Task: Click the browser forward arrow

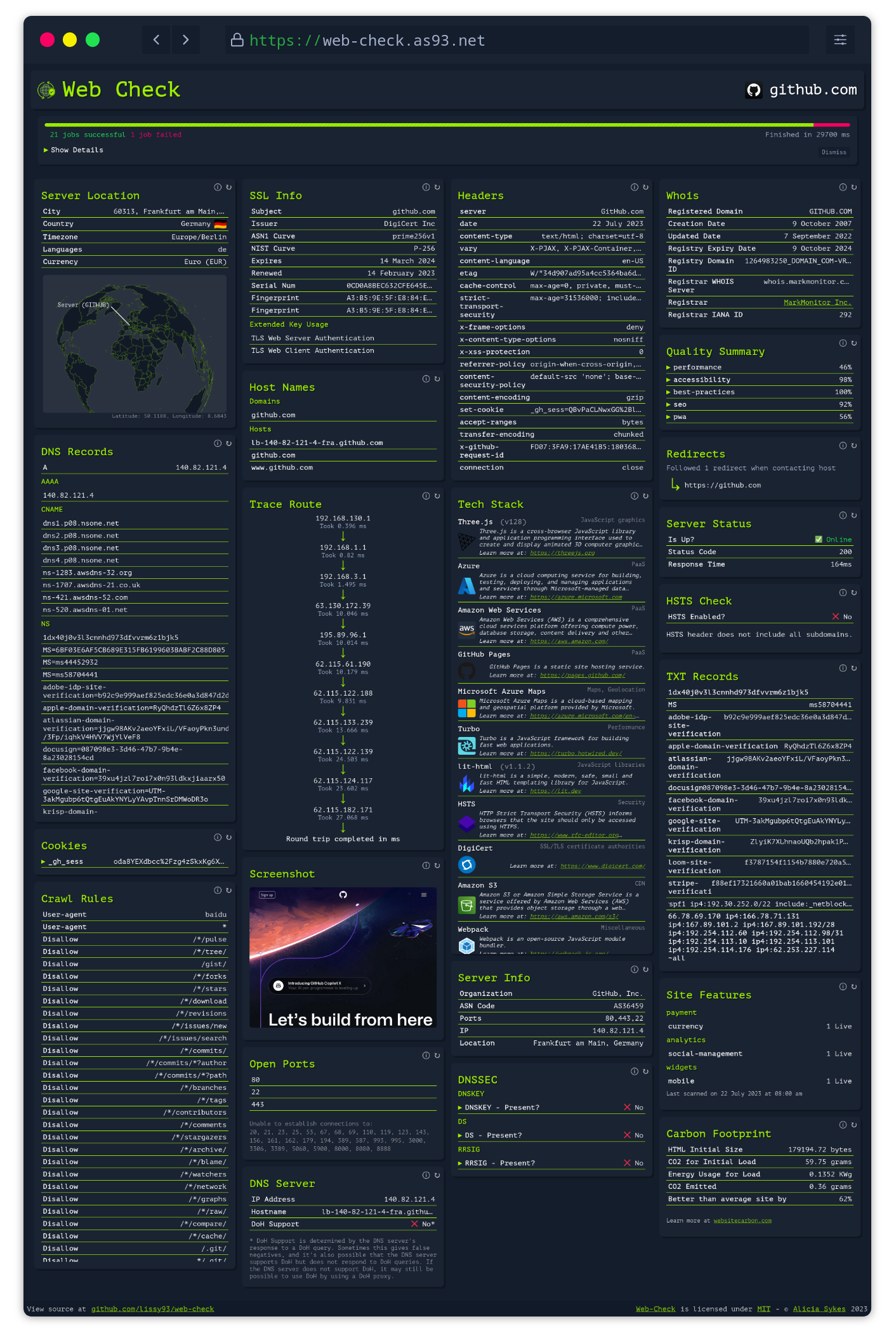Action: click(185, 40)
